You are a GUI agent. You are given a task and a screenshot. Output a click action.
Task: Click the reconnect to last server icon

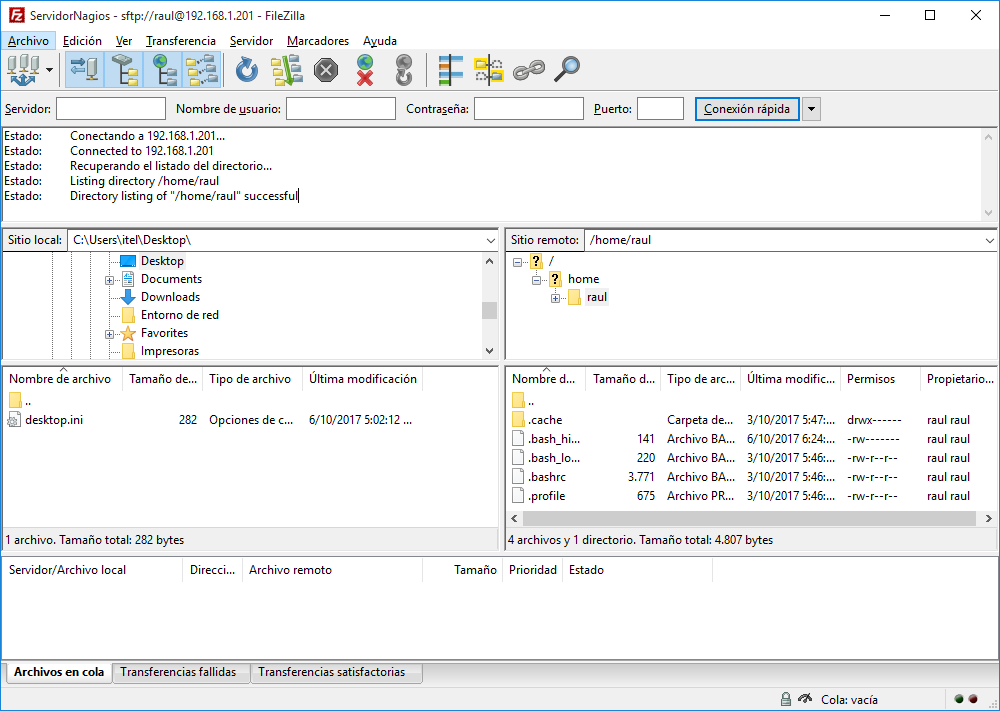404,70
